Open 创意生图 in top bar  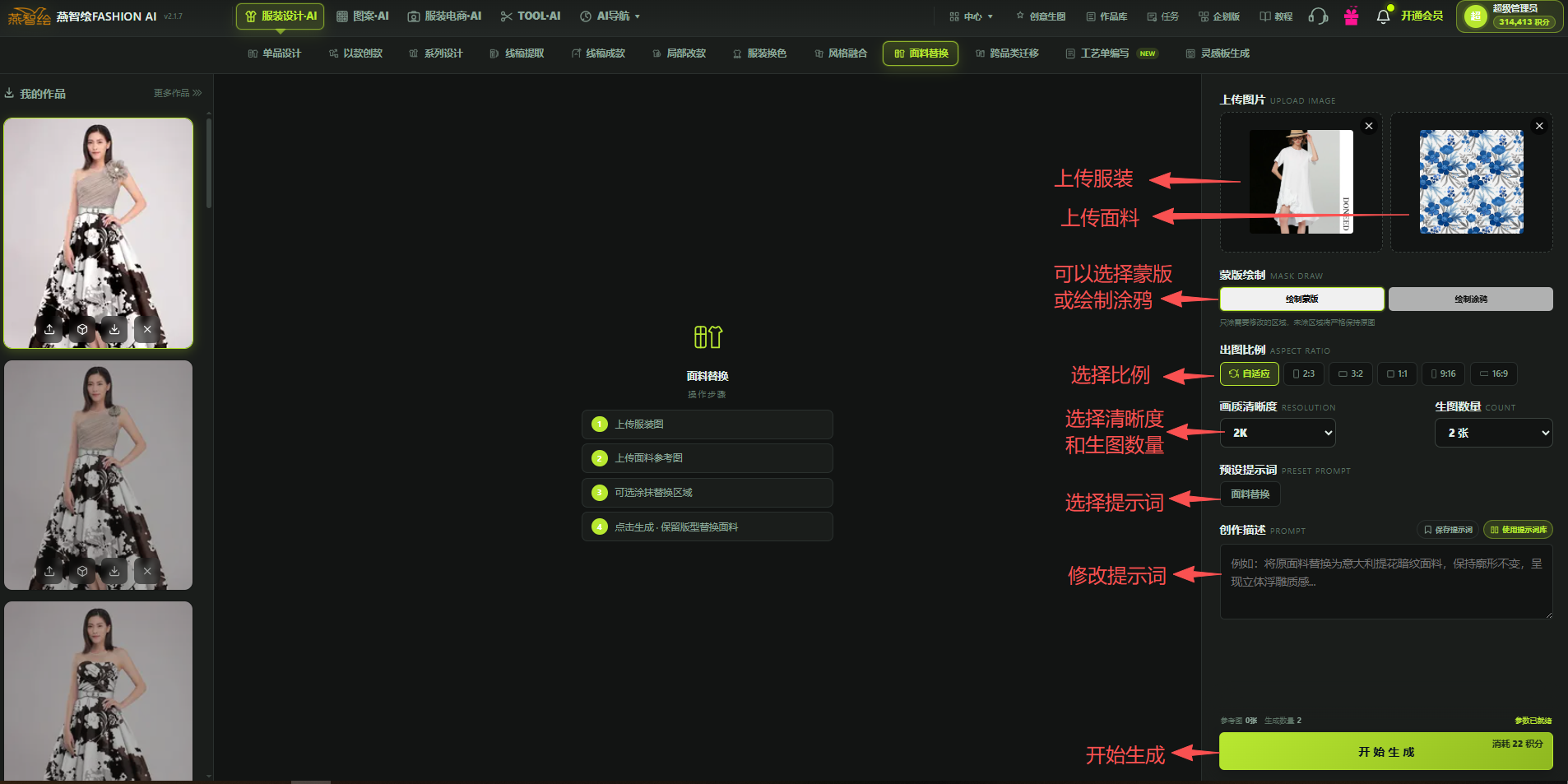point(1041,16)
